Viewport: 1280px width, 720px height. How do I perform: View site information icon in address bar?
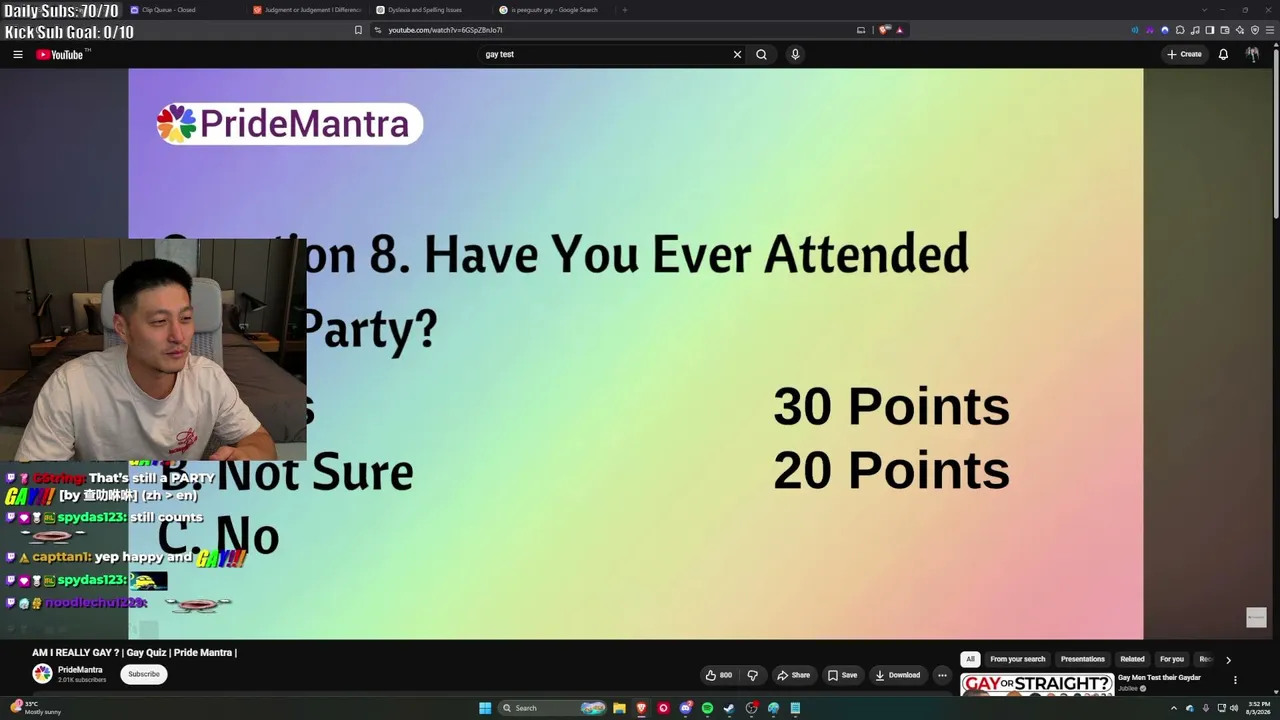pos(377,30)
